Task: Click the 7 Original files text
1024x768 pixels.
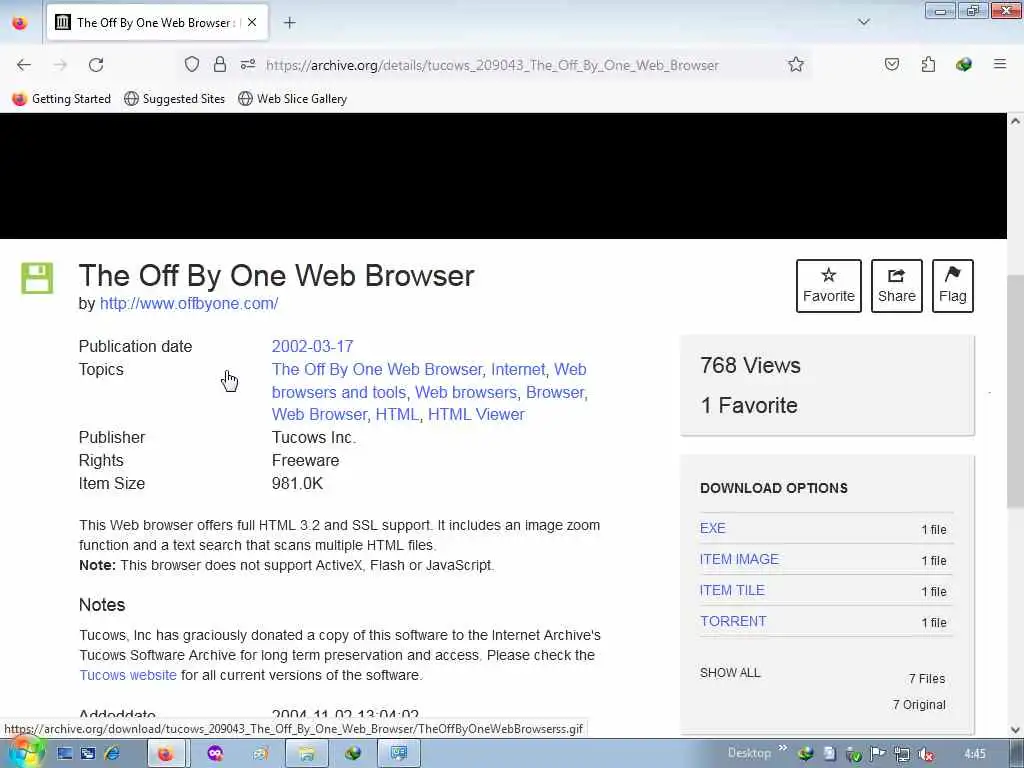Action: (919, 705)
